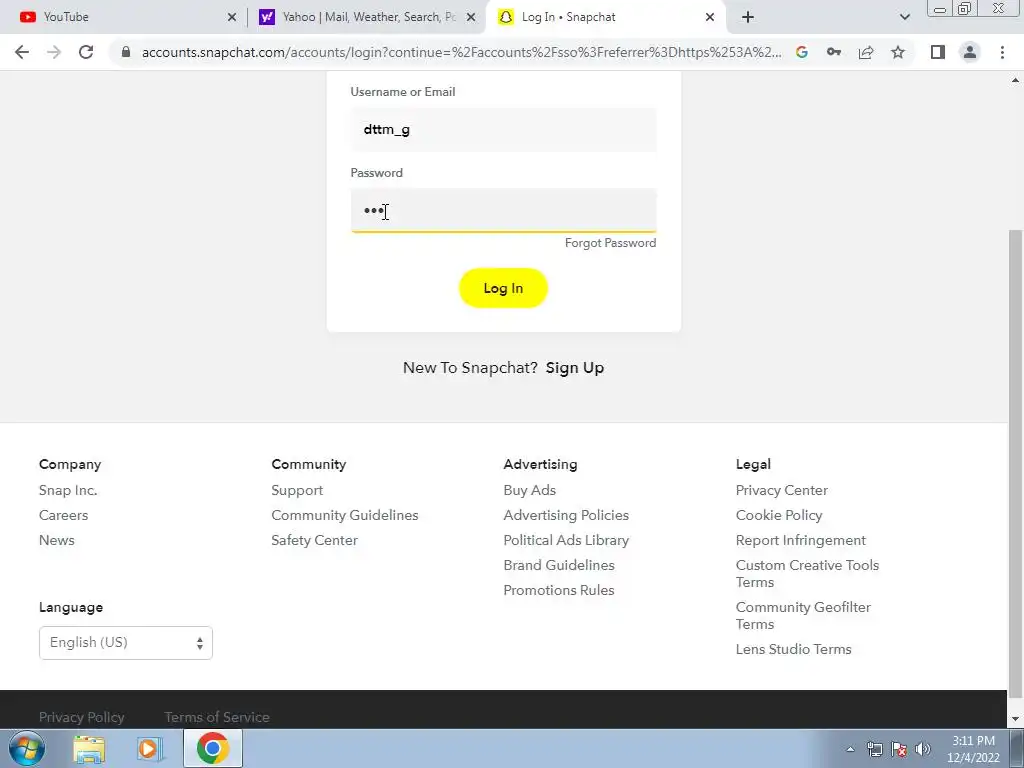Click the Google icon in address bar
Viewport: 1024px width, 768px height.
coord(802,52)
